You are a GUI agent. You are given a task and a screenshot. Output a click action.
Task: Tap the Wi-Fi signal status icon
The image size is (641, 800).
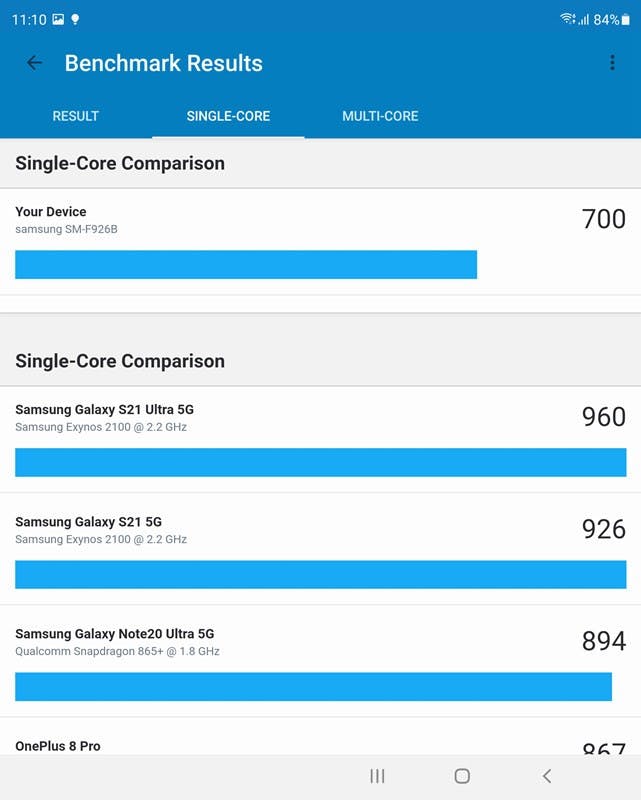(567, 19)
